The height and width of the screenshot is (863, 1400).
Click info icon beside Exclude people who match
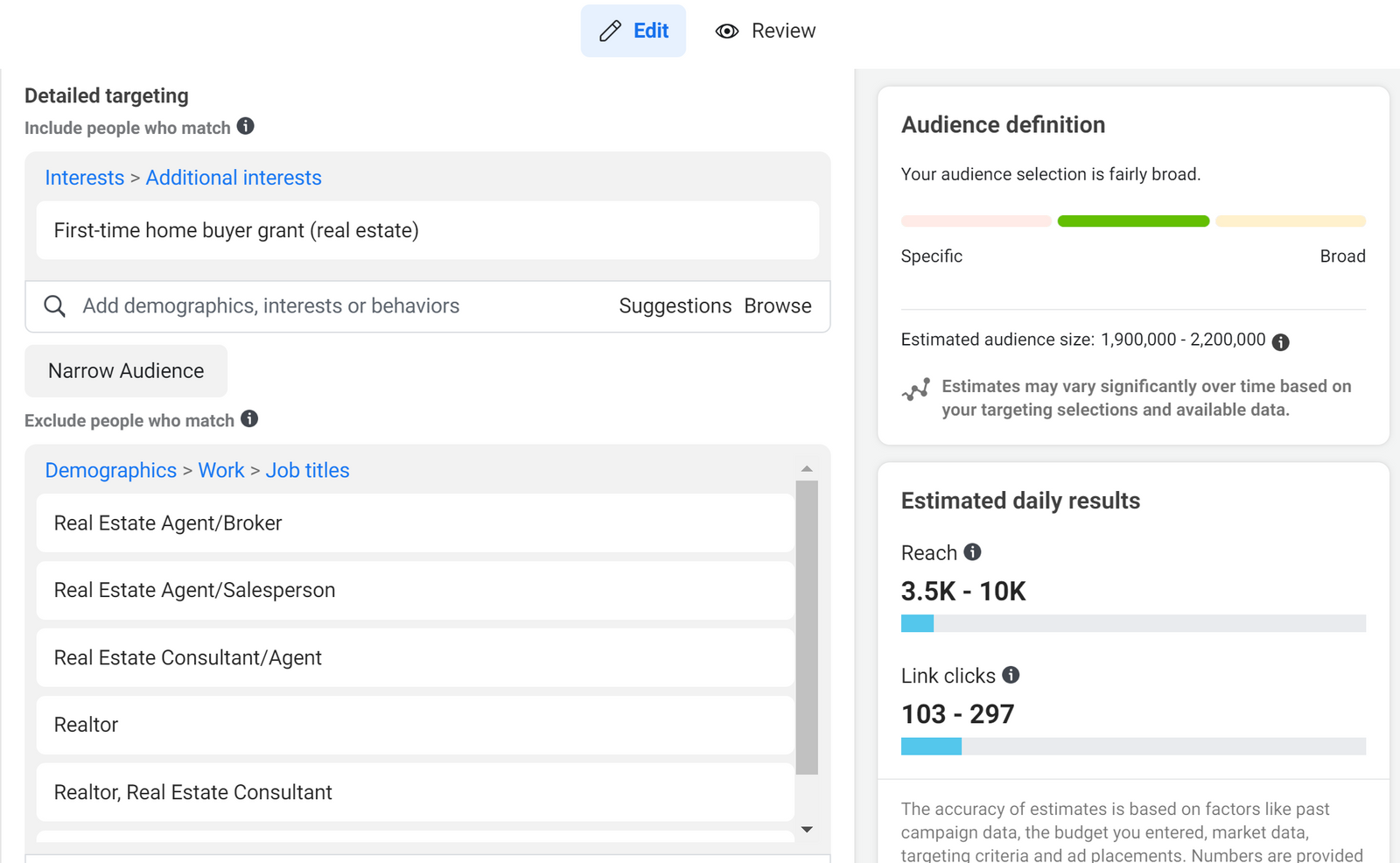[x=249, y=418]
